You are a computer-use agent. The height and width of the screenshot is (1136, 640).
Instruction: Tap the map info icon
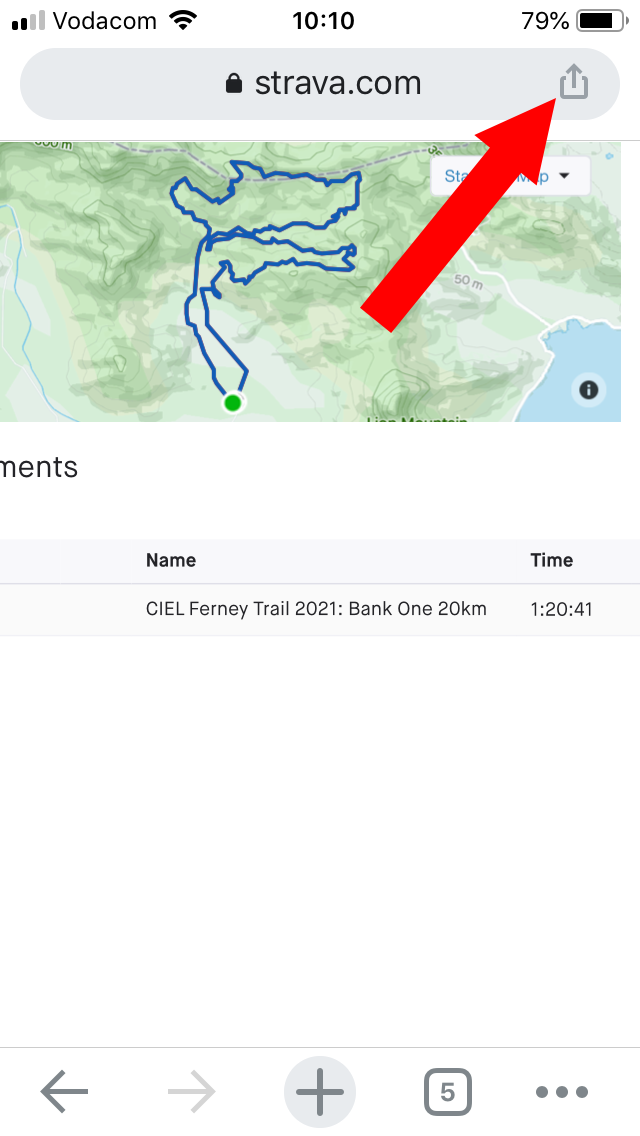click(x=589, y=390)
